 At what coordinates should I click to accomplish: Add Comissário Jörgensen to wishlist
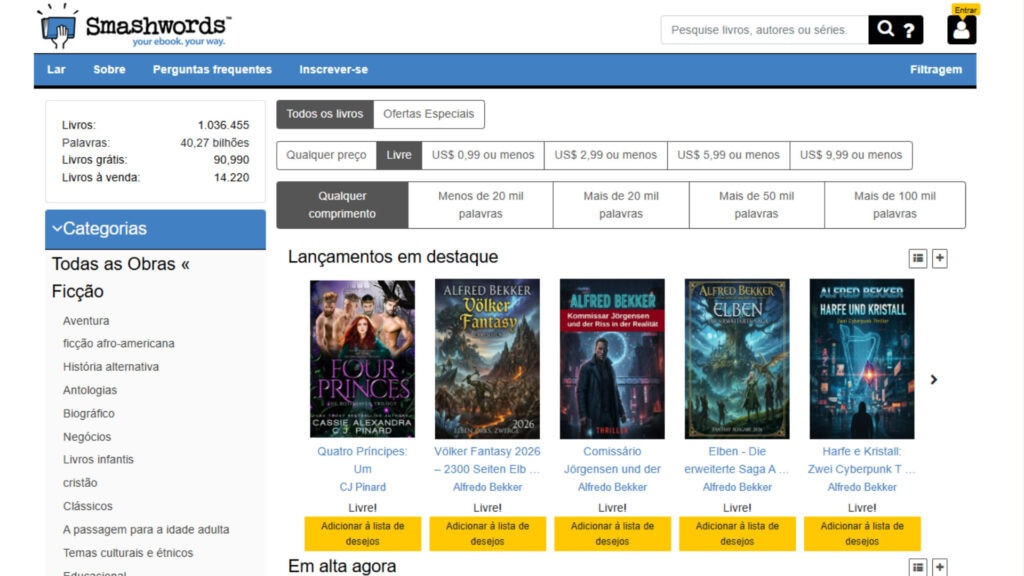click(612, 534)
